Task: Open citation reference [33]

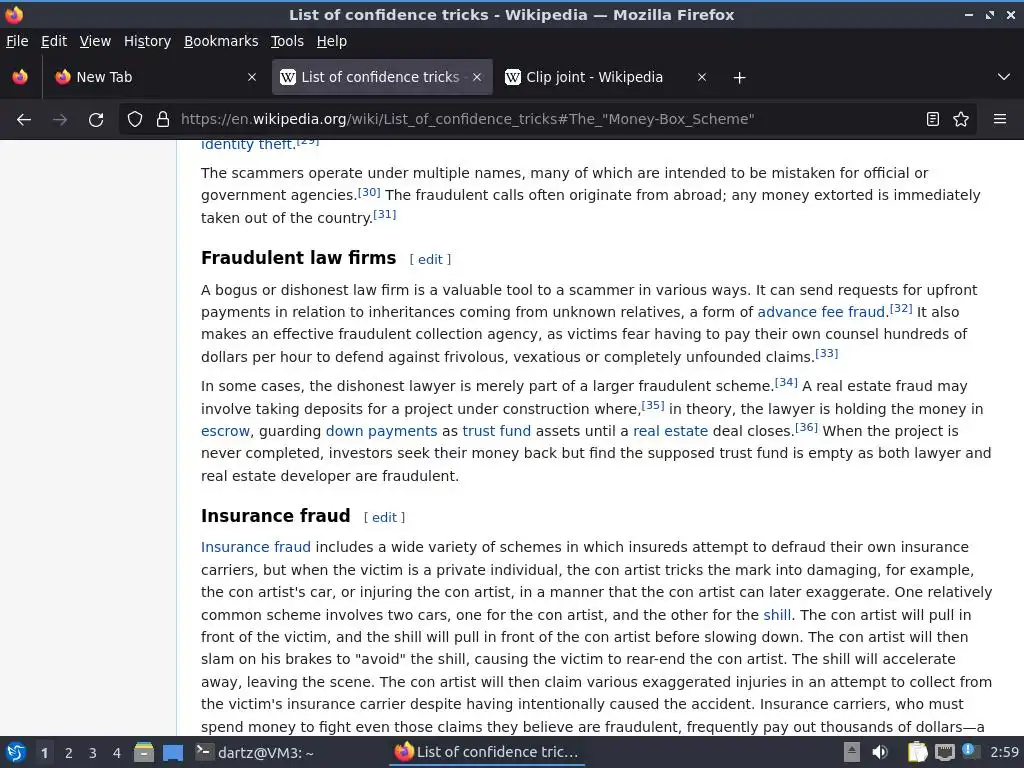Action: 827,353
